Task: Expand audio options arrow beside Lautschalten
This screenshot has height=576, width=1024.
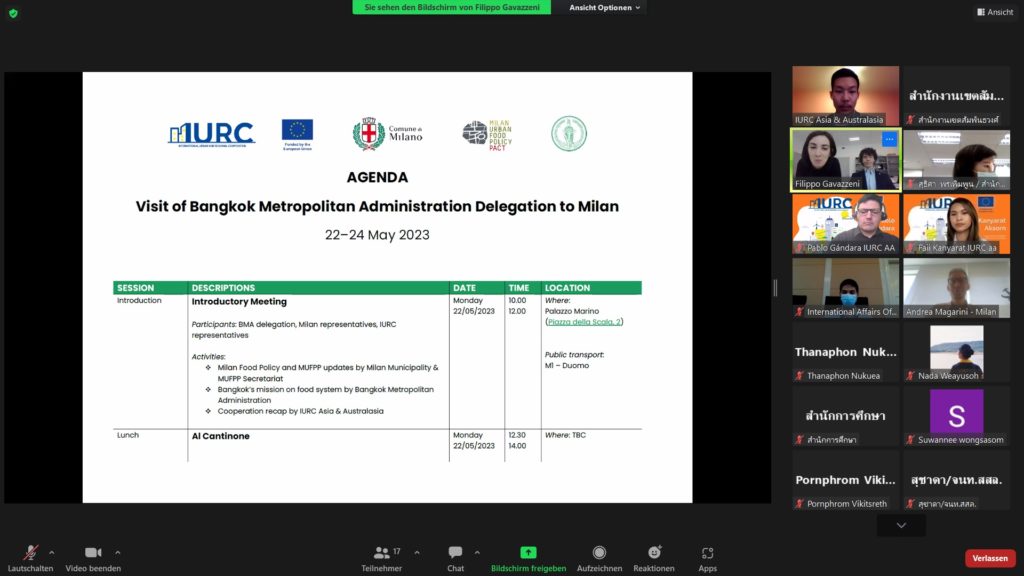Action: coord(52,552)
